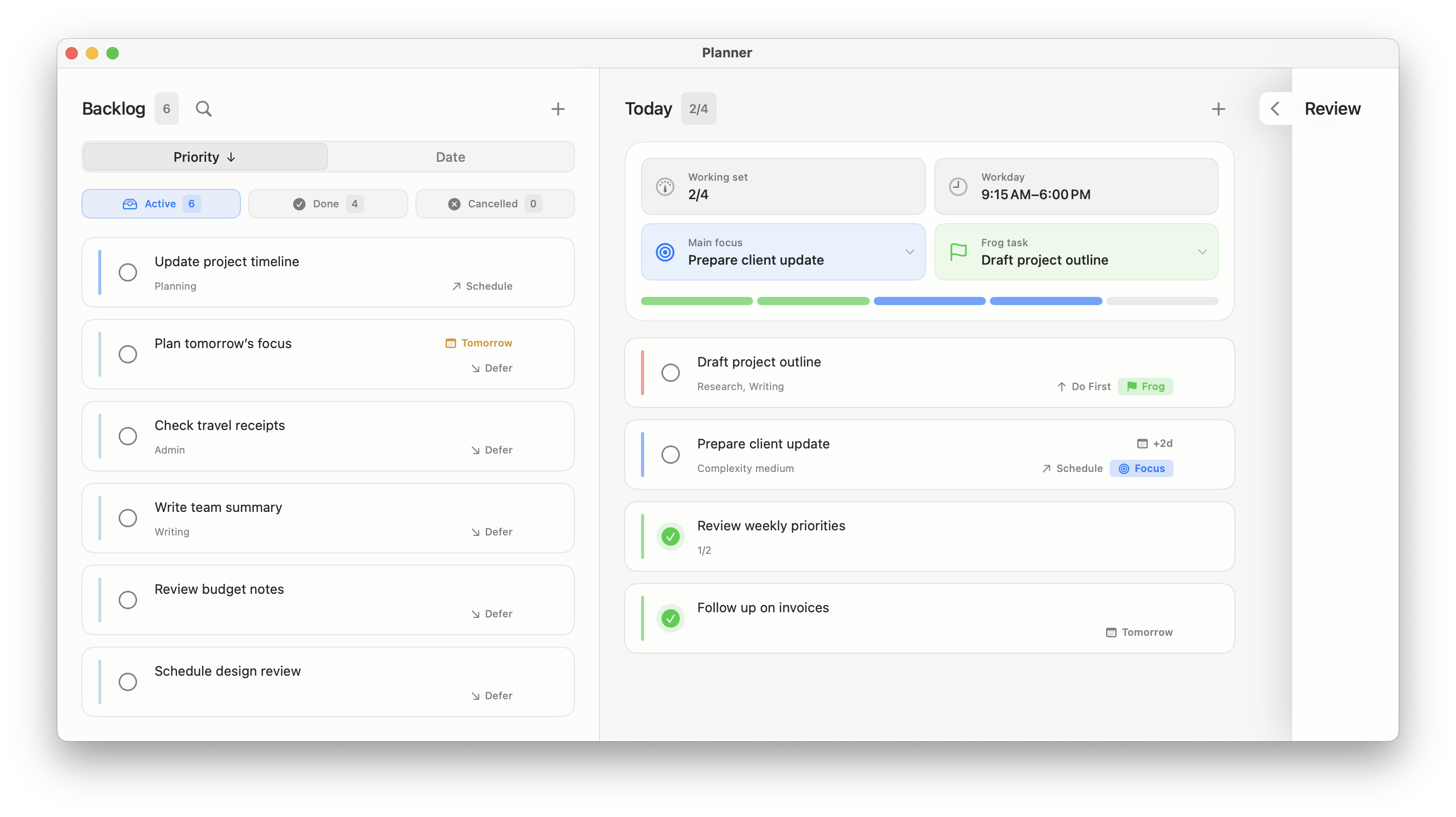Viewport: 1456px width, 817px height.
Task: Sort backlog by Date
Action: pyautogui.click(x=451, y=157)
